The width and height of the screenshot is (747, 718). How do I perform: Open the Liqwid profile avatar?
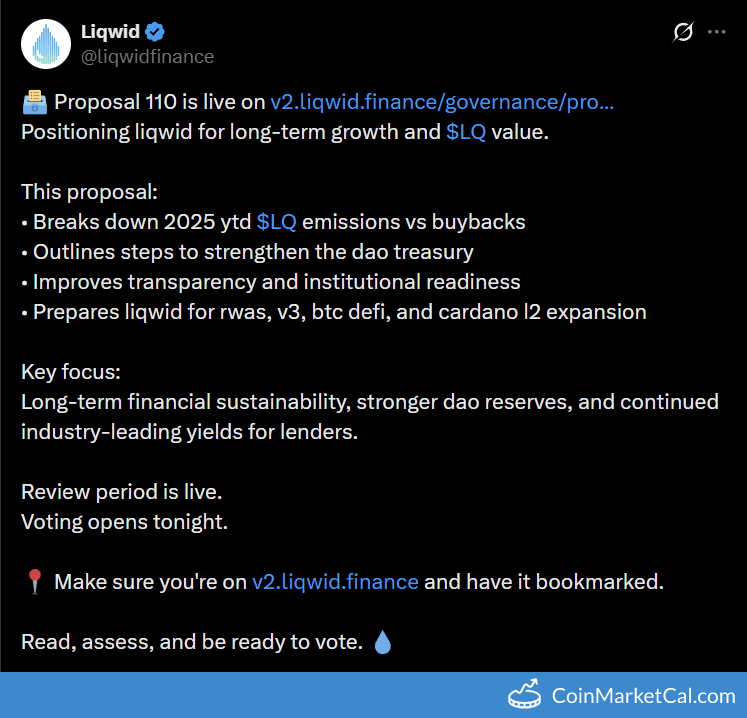coord(42,44)
